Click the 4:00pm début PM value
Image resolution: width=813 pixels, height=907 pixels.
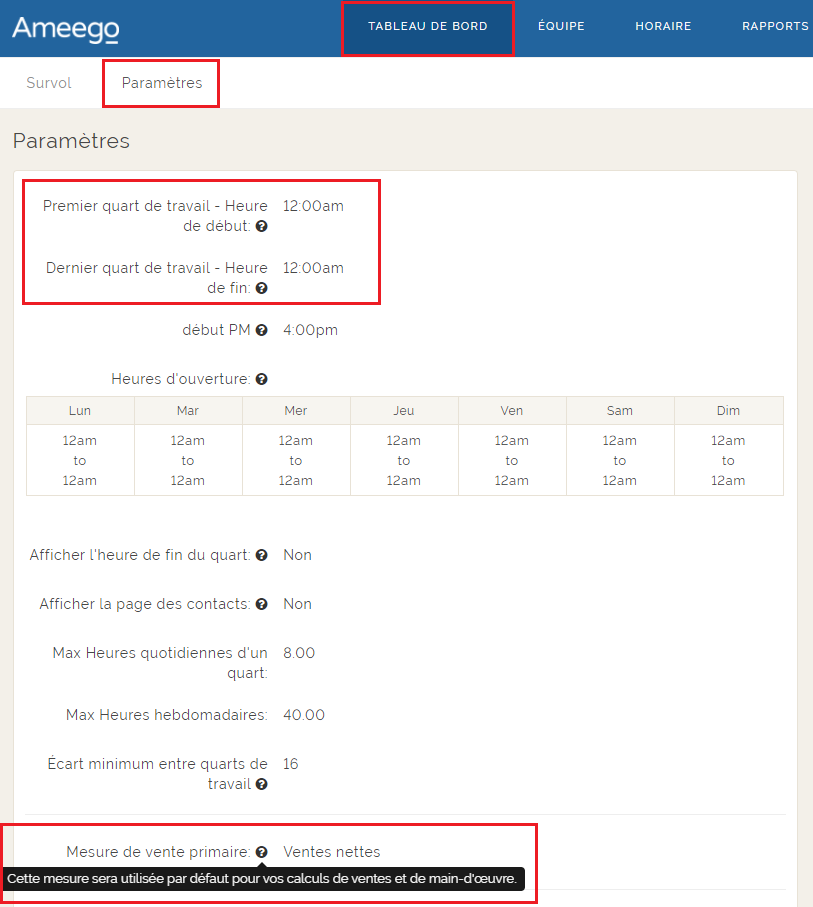pyautogui.click(x=310, y=330)
